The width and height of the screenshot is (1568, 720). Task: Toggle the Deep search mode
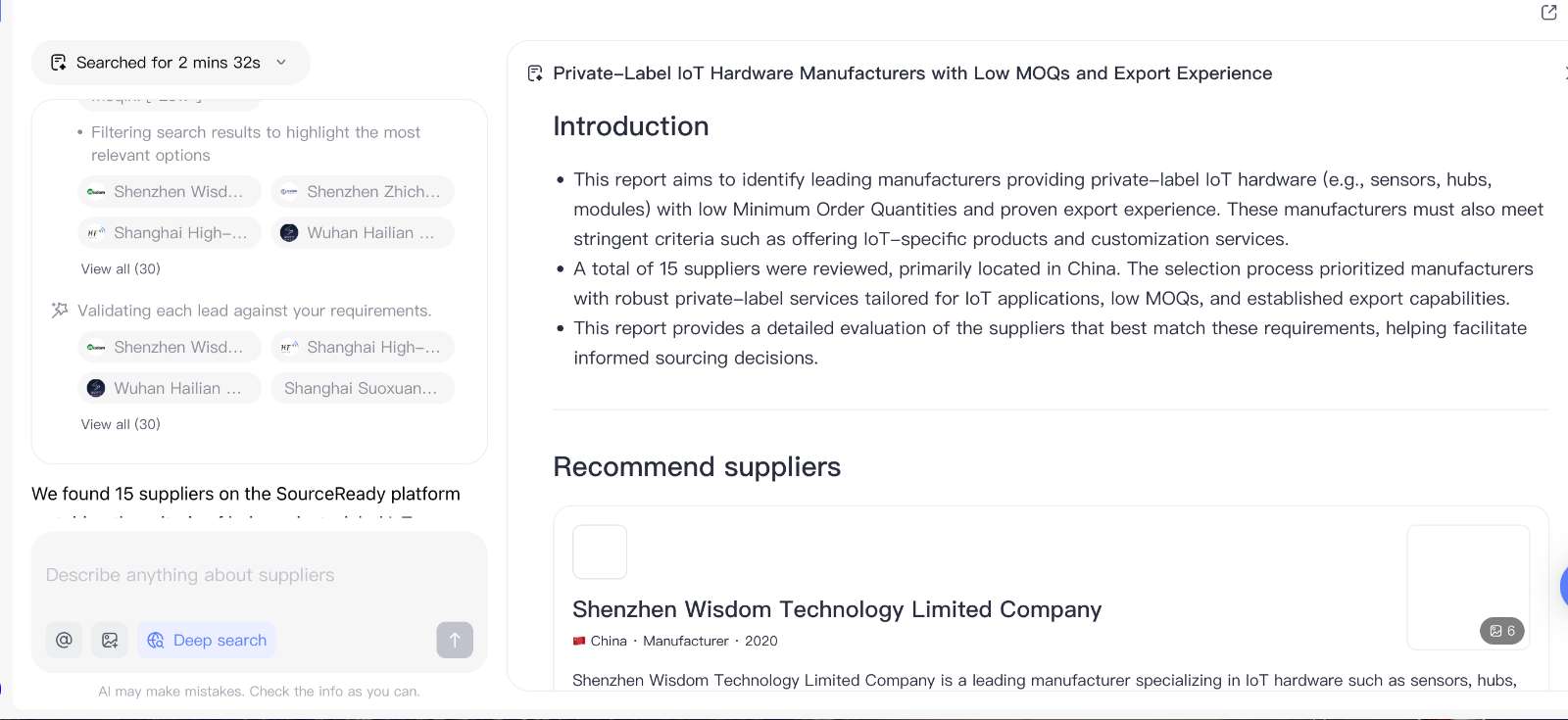pos(207,640)
